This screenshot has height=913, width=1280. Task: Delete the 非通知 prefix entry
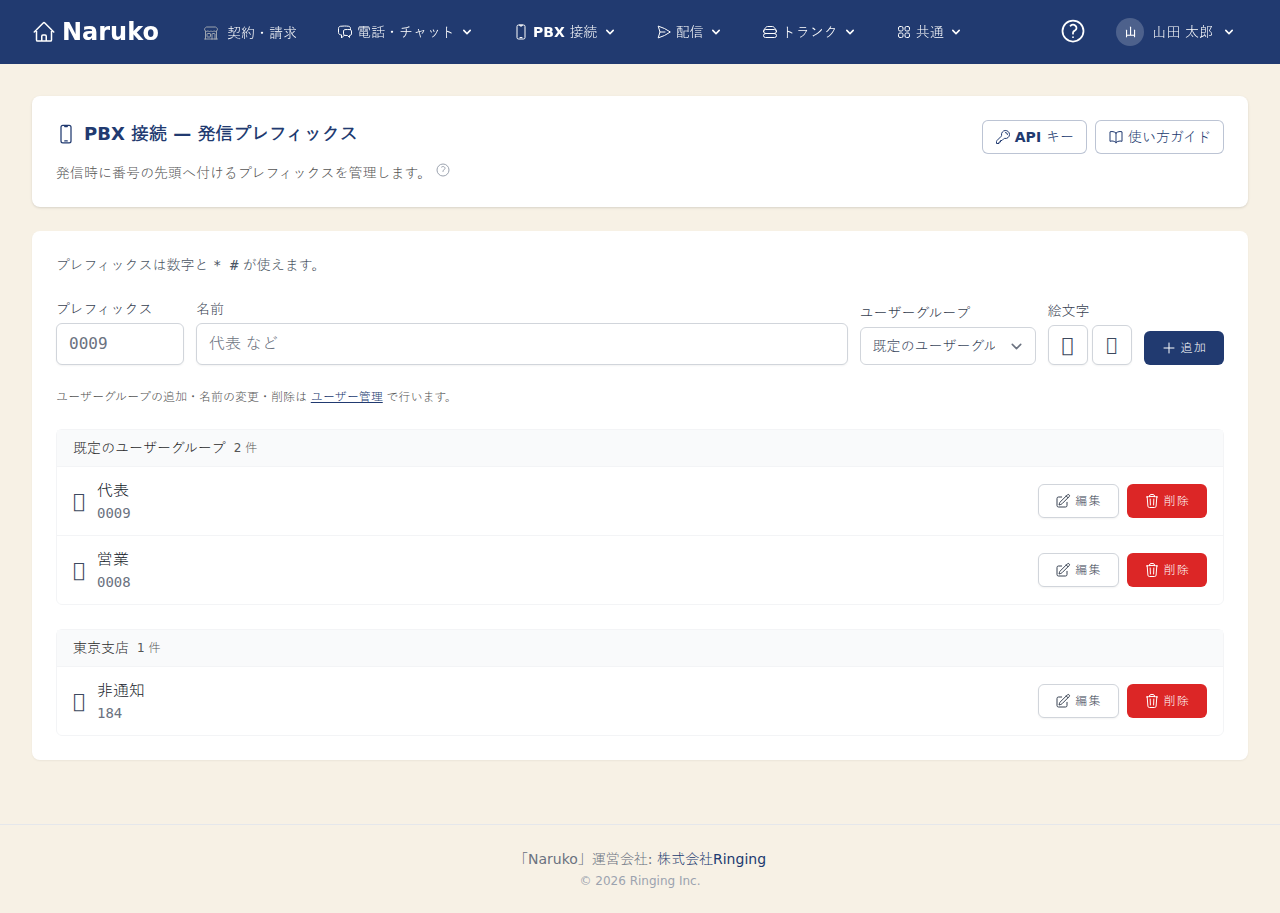click(x=1167, y=701)
